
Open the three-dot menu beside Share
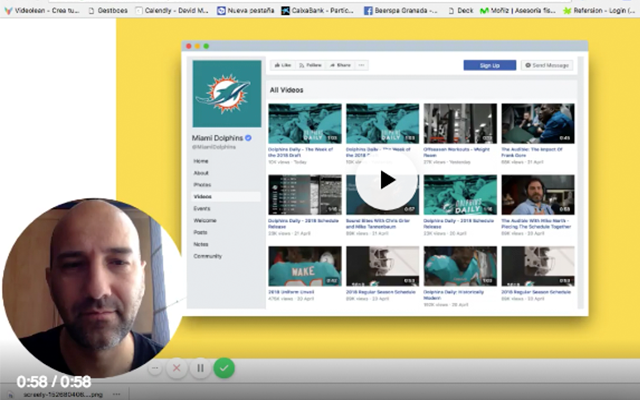tap(361, 65)
